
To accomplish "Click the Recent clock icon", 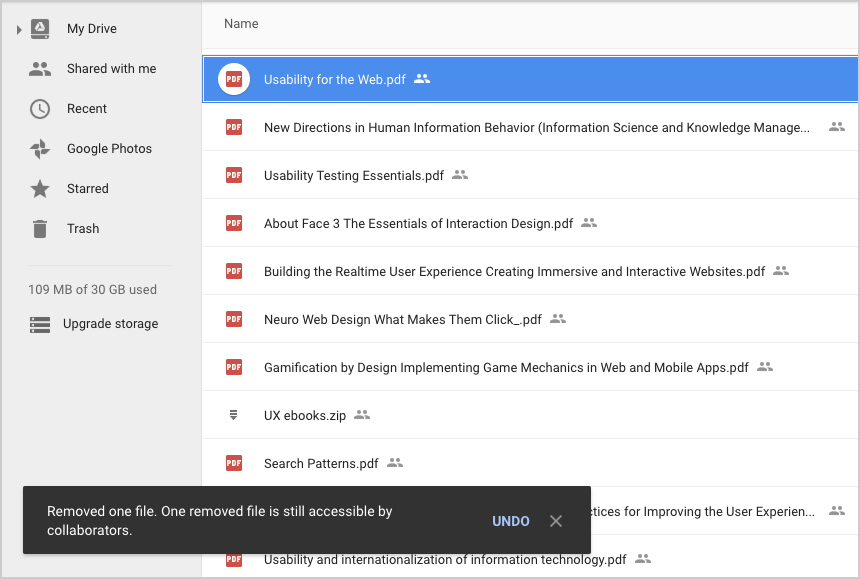I will click(40, 109).
